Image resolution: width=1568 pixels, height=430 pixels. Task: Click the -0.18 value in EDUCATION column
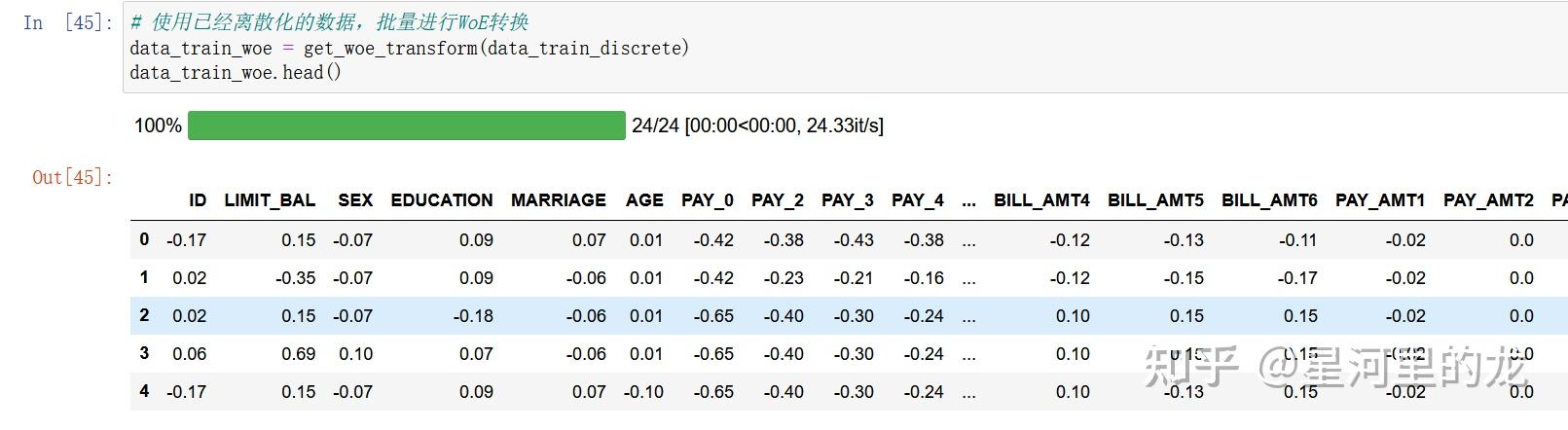473,316
